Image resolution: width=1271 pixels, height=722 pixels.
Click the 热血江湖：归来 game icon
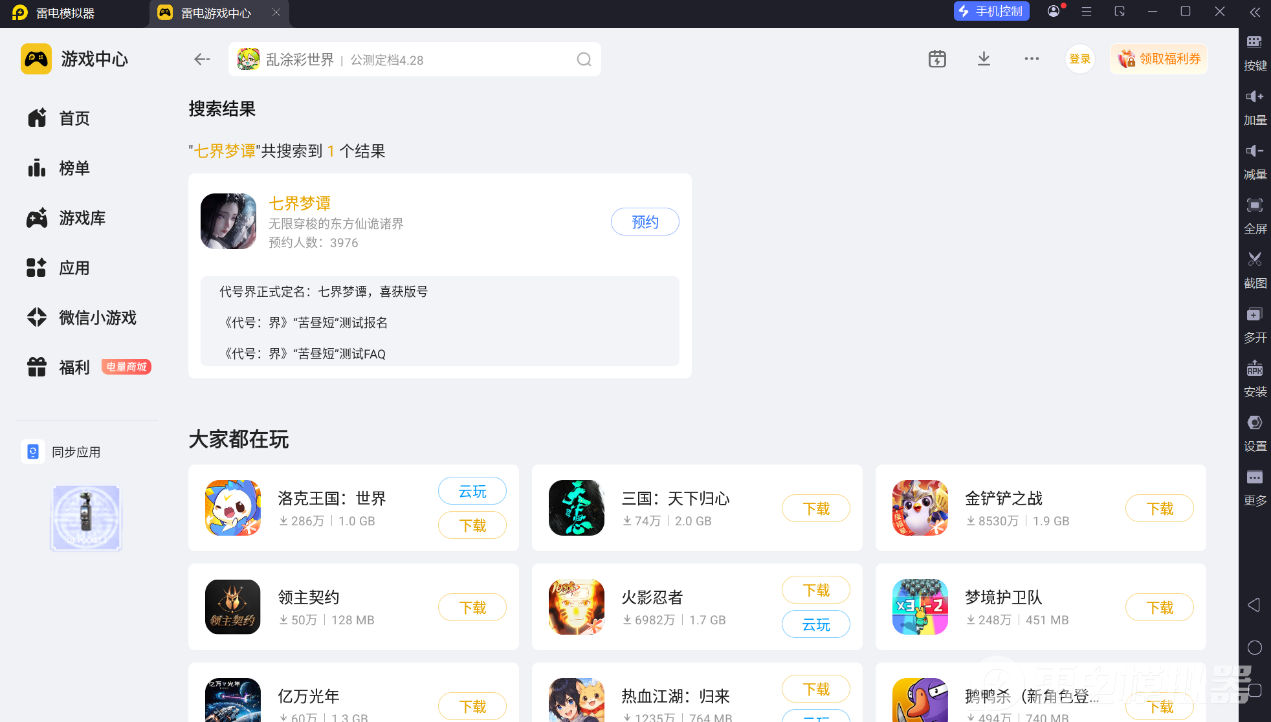point(577,700)
